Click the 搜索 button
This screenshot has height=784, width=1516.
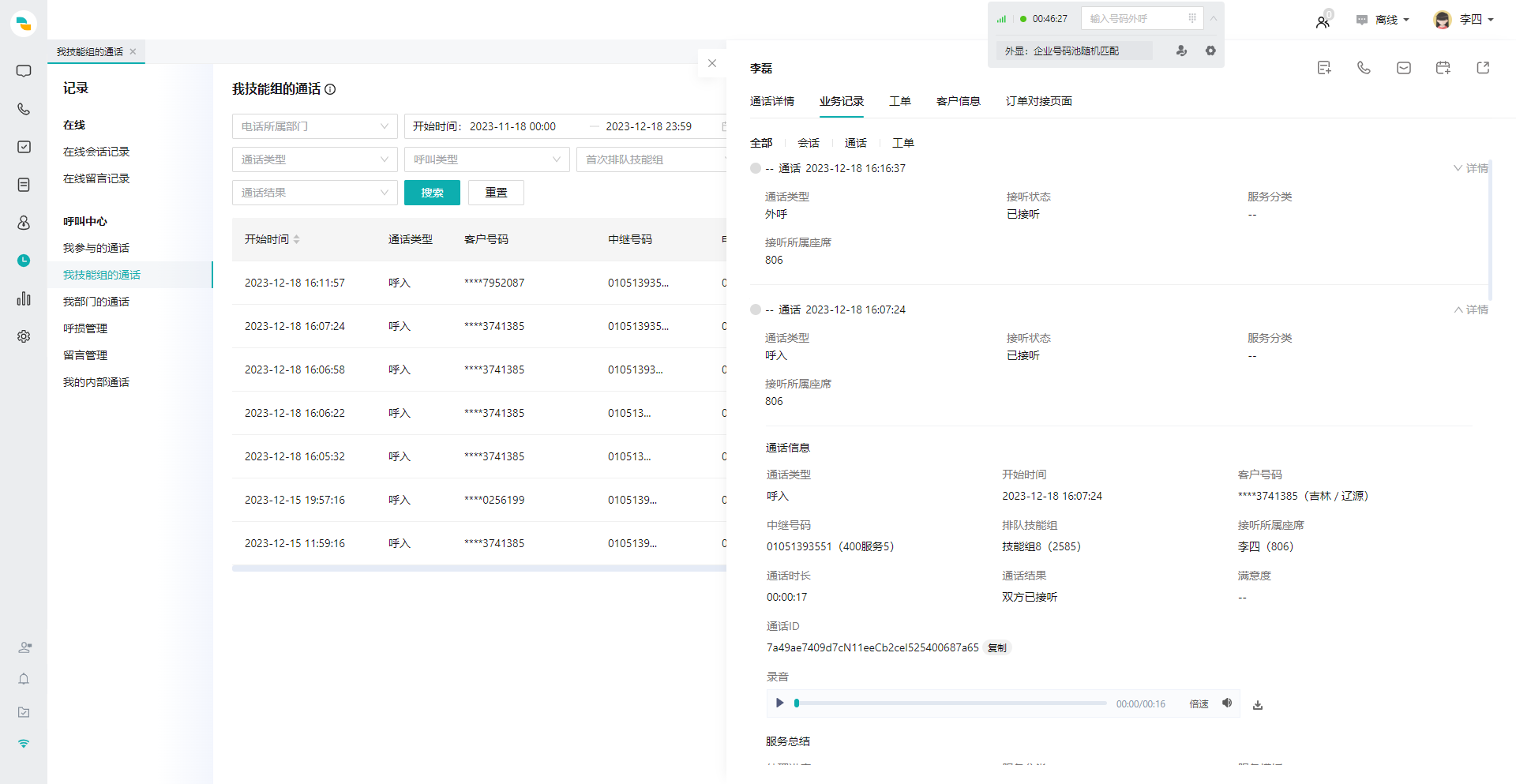(432, 193)
